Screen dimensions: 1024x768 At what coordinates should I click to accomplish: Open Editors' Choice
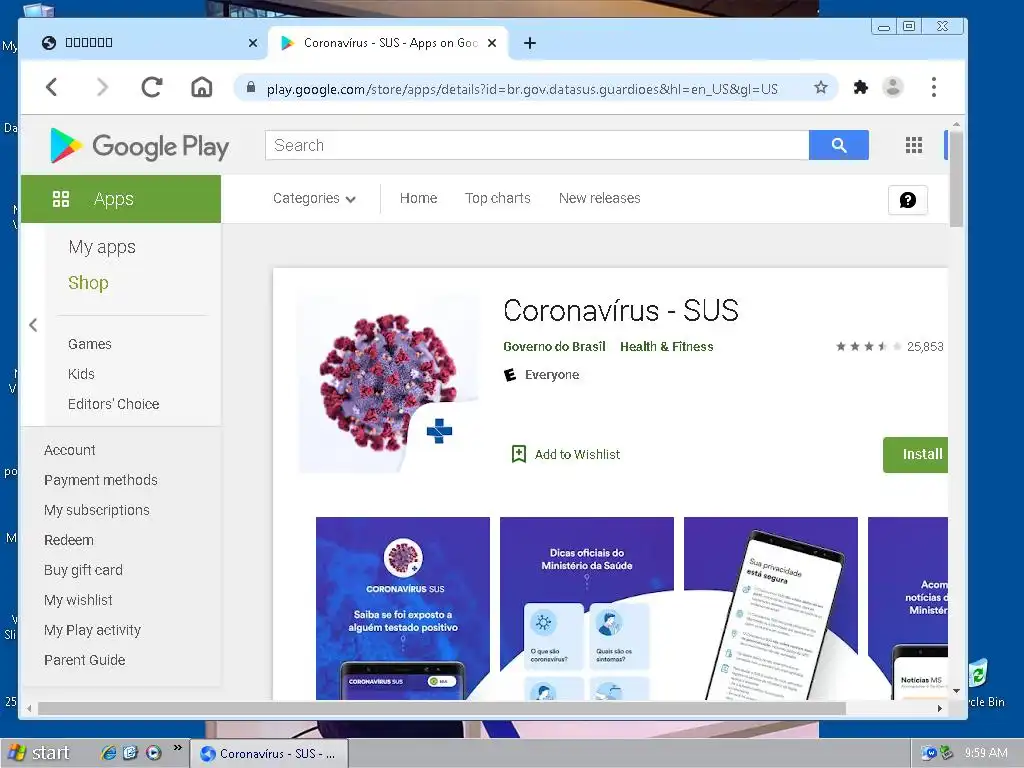114,404
